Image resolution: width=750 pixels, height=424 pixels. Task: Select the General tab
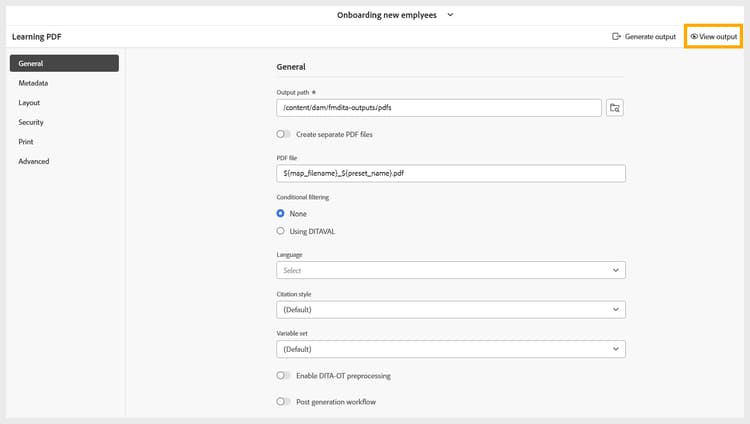(64, 63)
